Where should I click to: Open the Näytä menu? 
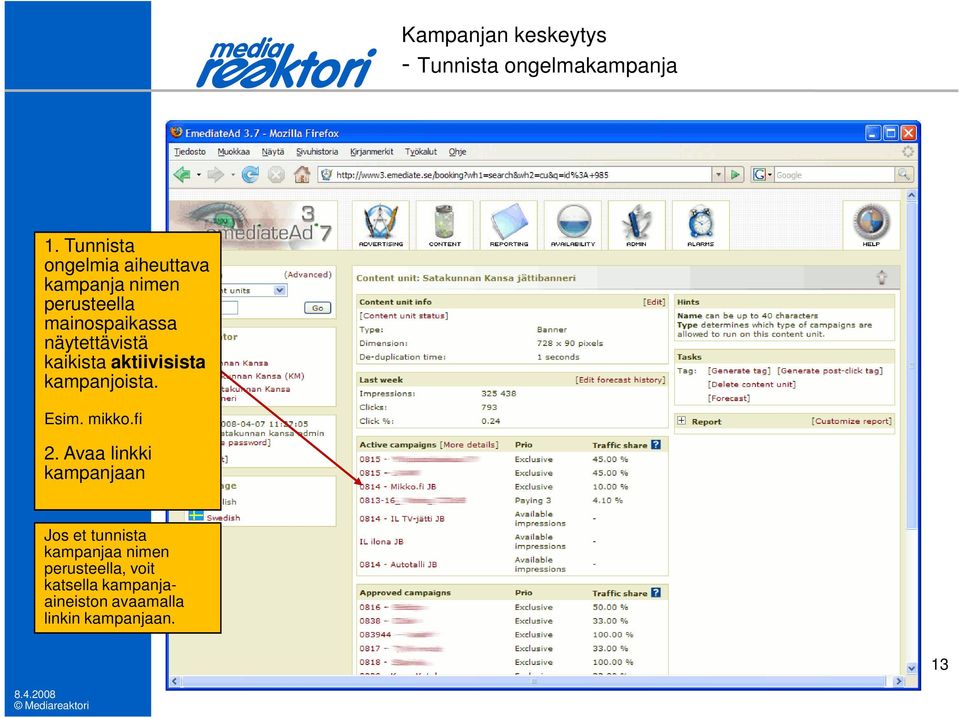(273, 152)
